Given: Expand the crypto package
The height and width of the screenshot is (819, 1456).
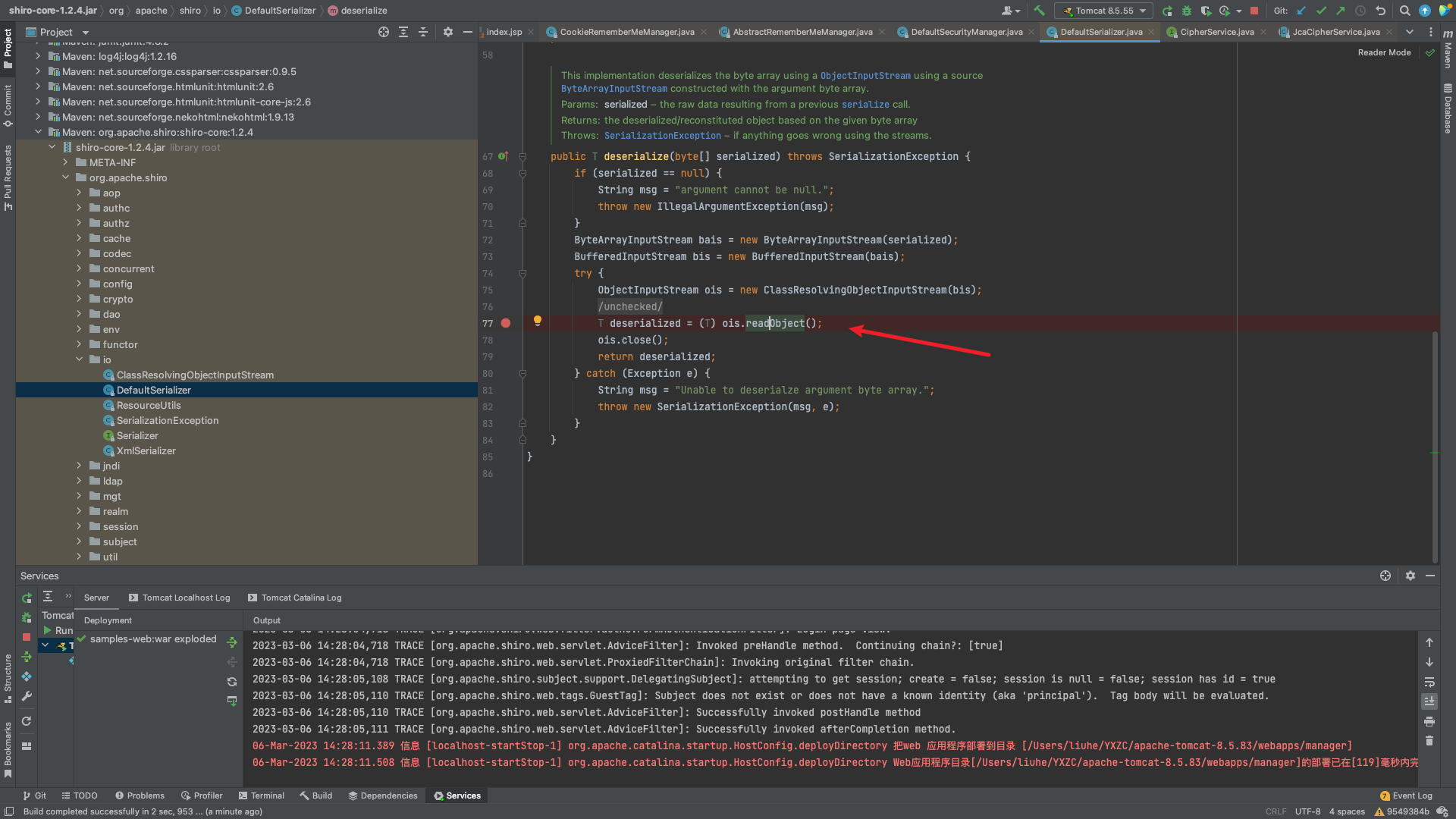Looking at the screenshot, I should point(79,299).
